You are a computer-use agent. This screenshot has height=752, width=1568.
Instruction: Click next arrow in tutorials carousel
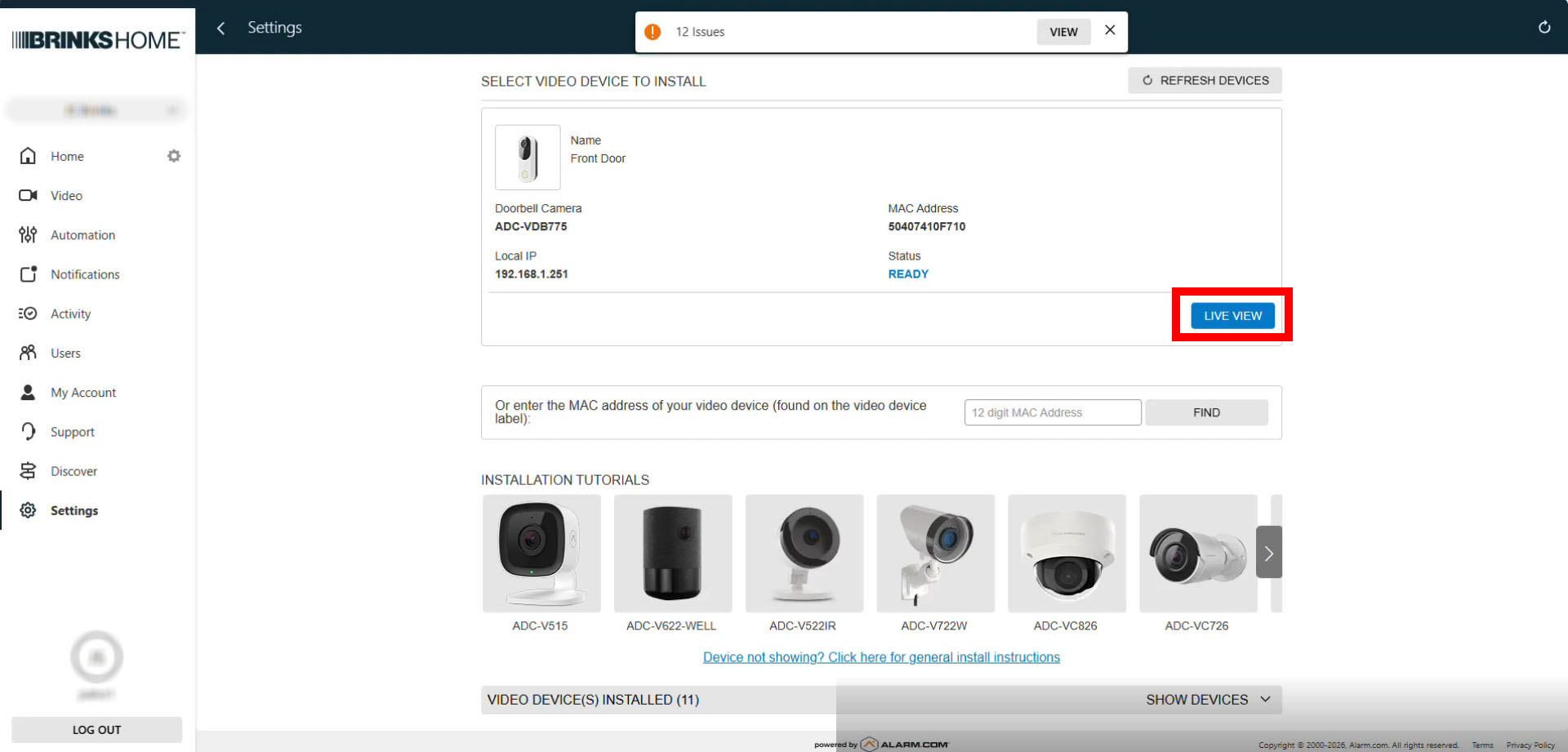(1268, 553)
